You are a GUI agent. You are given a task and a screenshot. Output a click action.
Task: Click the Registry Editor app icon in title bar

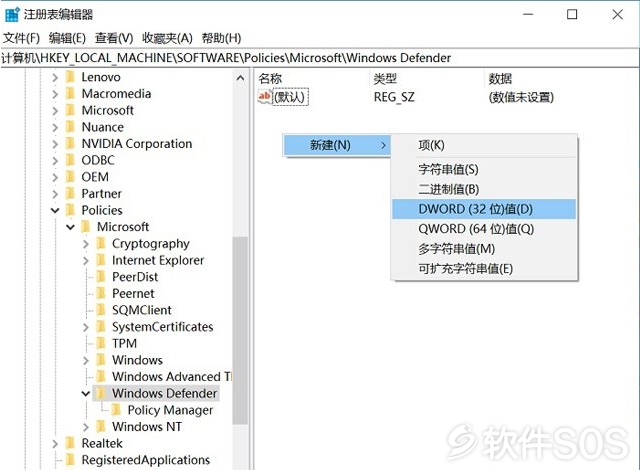[x=12, y=15]
